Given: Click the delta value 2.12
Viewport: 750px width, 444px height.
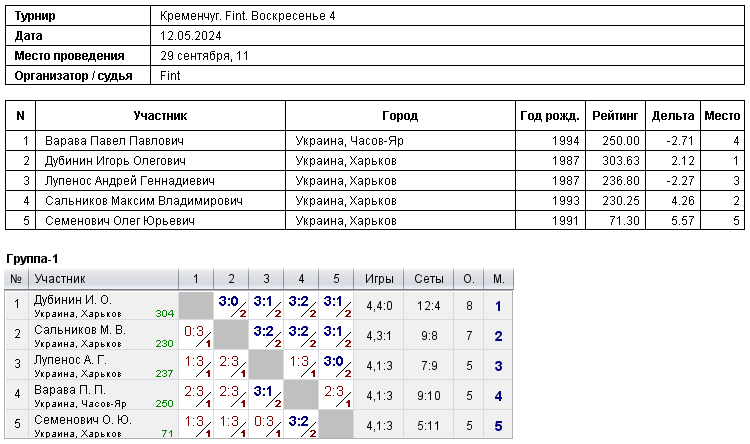Looking at the screenshot, I should [683, 161].
